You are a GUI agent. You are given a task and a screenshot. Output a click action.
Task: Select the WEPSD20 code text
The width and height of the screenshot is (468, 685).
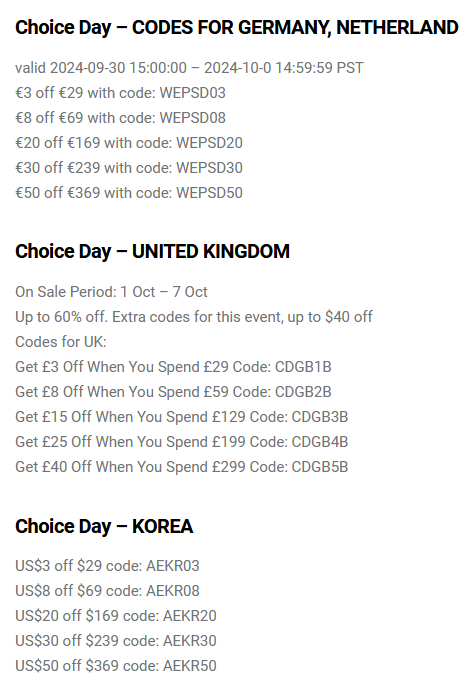point(209,143)
